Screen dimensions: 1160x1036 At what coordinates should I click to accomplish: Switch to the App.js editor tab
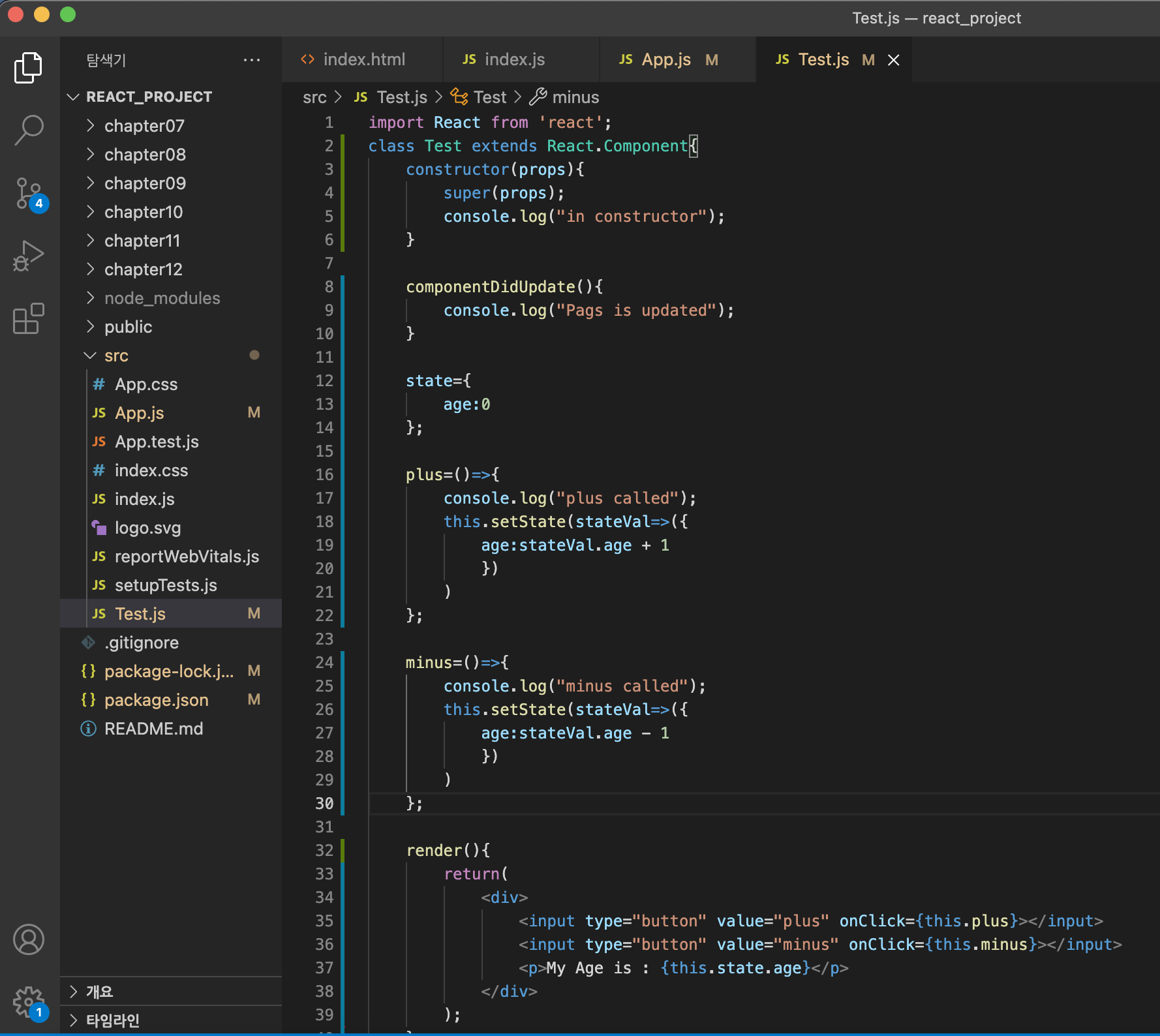(678, 59)
